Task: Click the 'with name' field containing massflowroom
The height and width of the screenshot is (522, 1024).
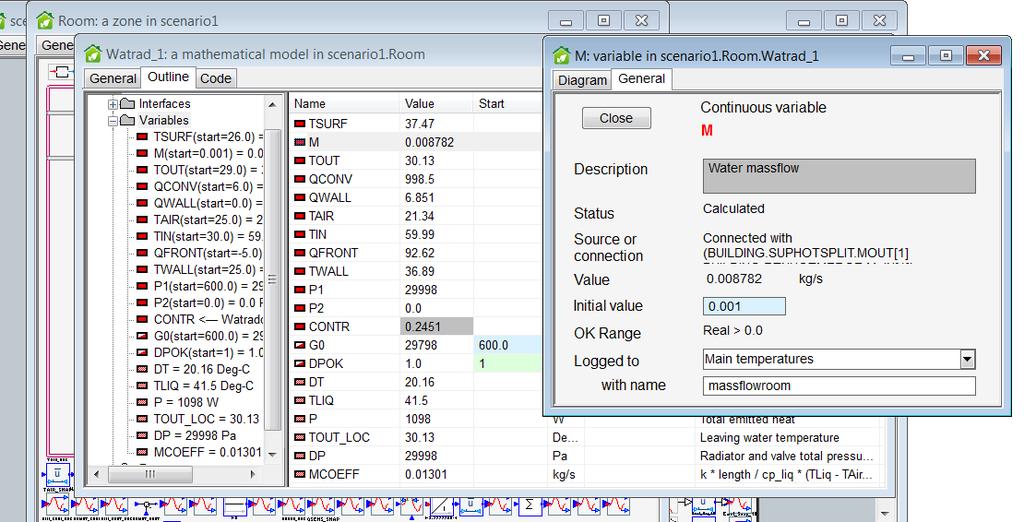Action: click(x=839, y=385)
